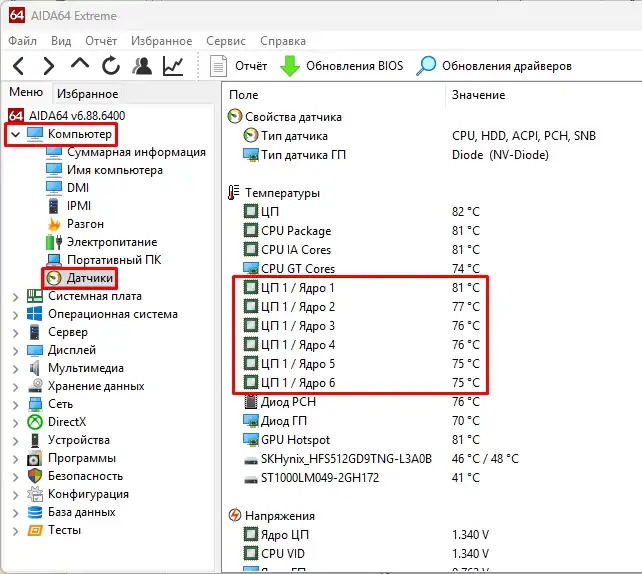Click the Температуры thermometer icon

pyautogui.click(x=234, y=192)
